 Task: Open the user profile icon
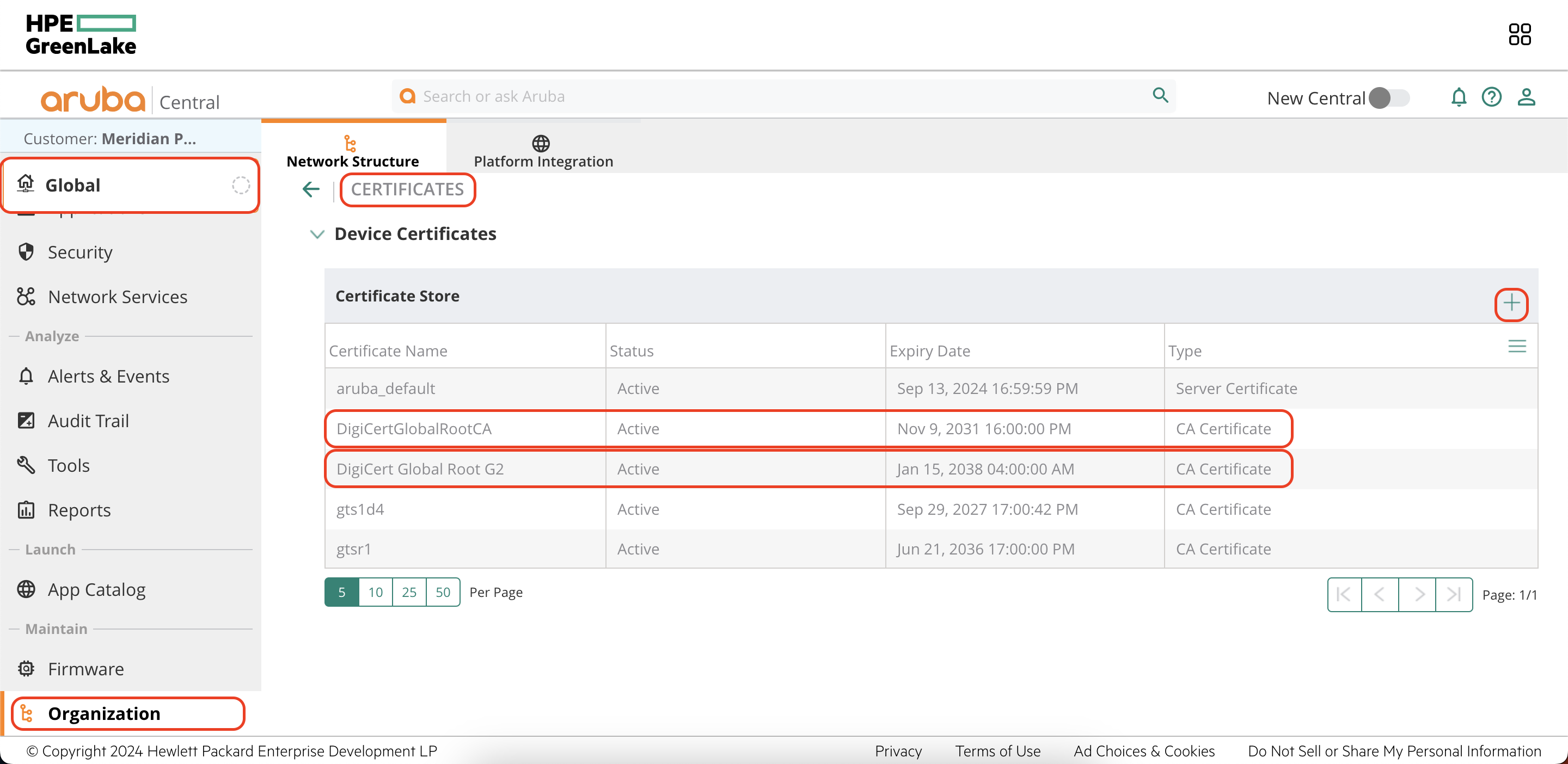click(x=1526, y=97)
